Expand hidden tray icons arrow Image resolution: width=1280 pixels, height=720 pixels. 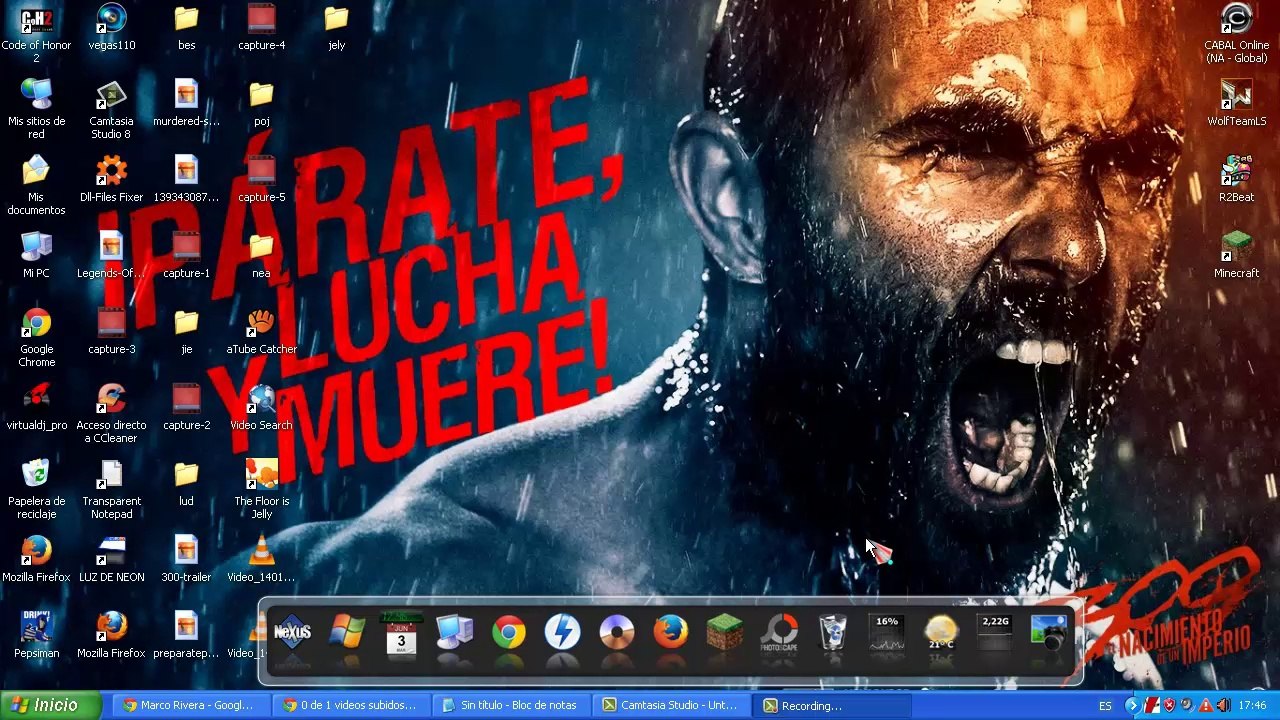point(1131,706)
